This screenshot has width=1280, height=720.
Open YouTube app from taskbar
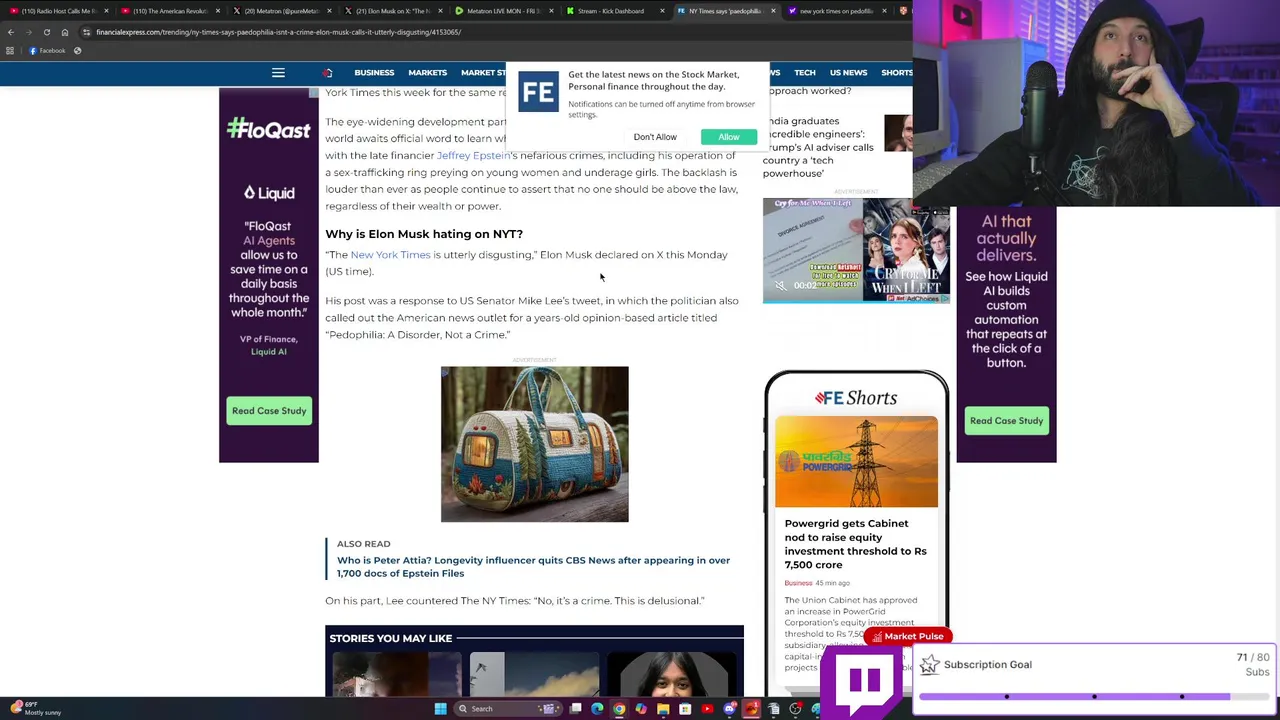tap(707, 709)
